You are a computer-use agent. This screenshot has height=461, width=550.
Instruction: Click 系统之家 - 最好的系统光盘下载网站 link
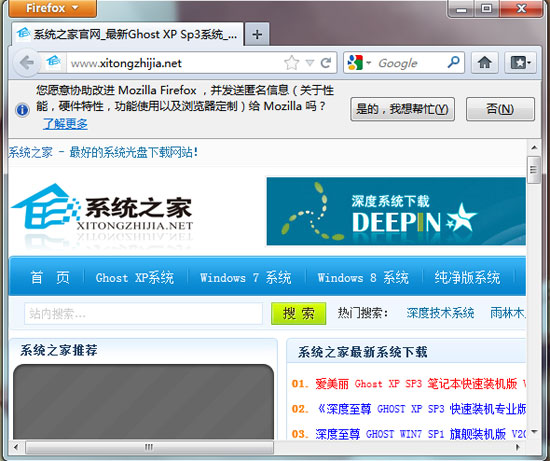pyautogui.click(x=103, y=152)
